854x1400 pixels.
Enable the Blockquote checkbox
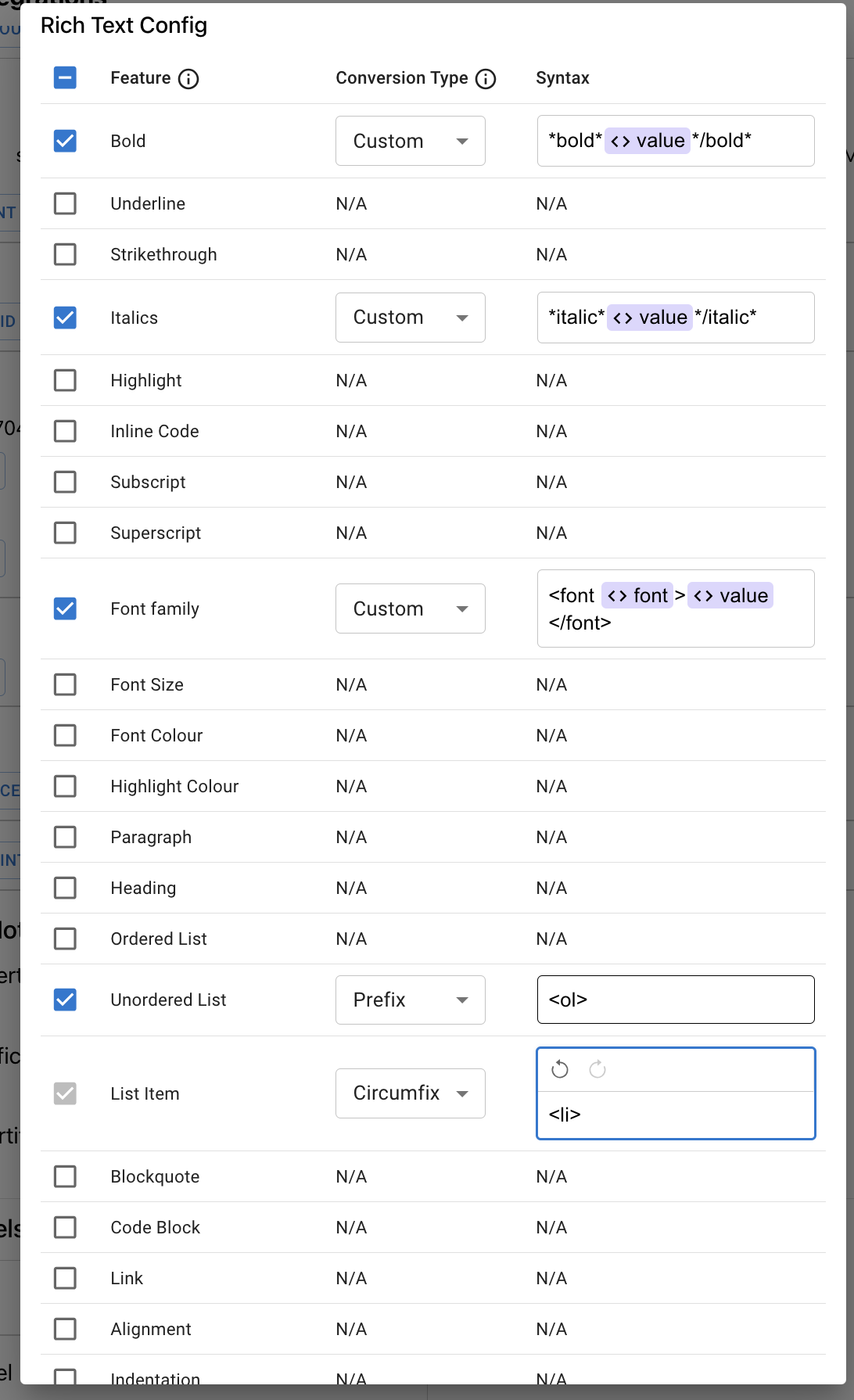click(x=65, y=1176)
